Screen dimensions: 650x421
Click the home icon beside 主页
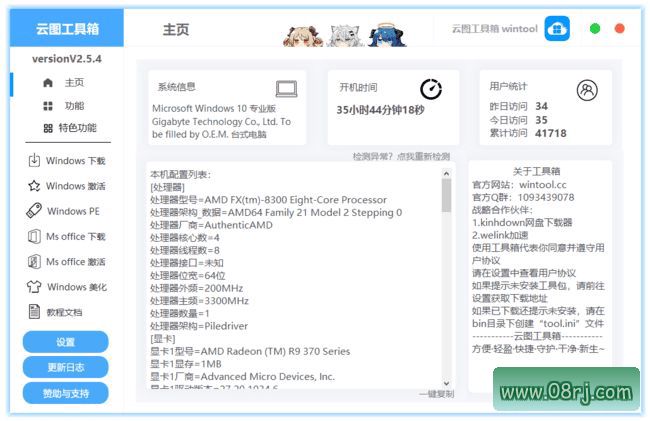coord(48,83)
